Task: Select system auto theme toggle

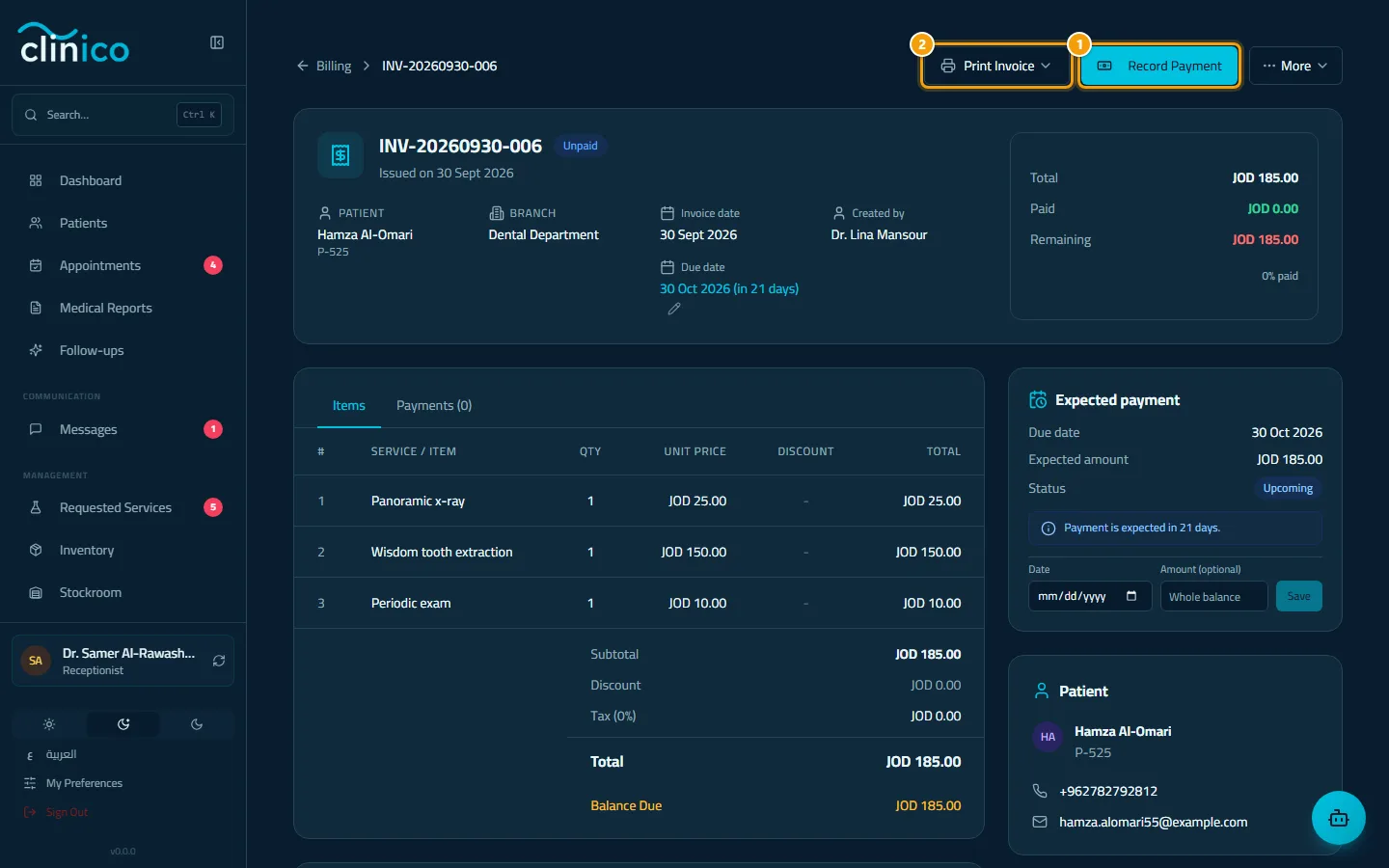Action: [x=123, y=724]
